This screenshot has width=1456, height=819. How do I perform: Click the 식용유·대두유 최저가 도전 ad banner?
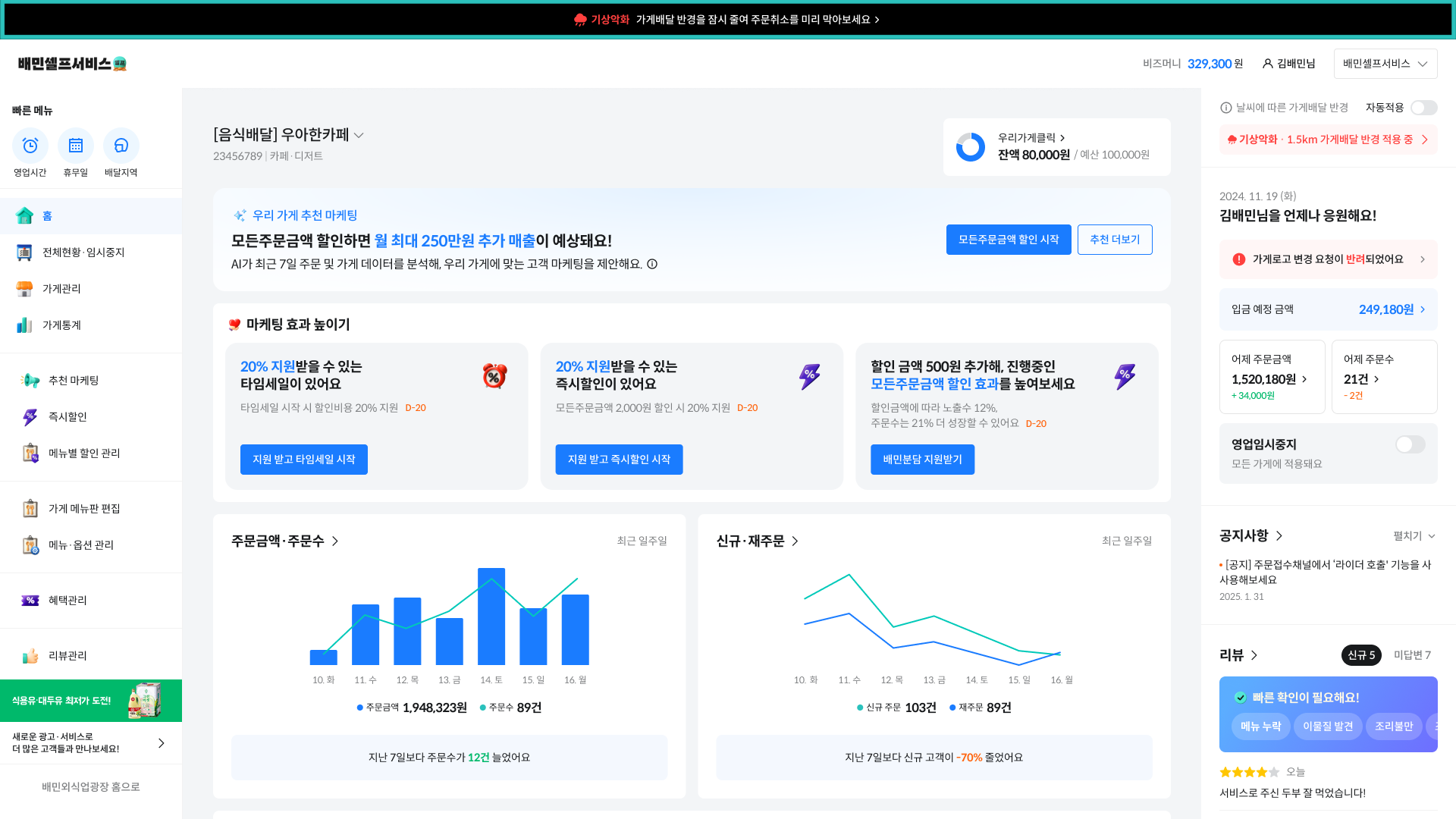91,701
